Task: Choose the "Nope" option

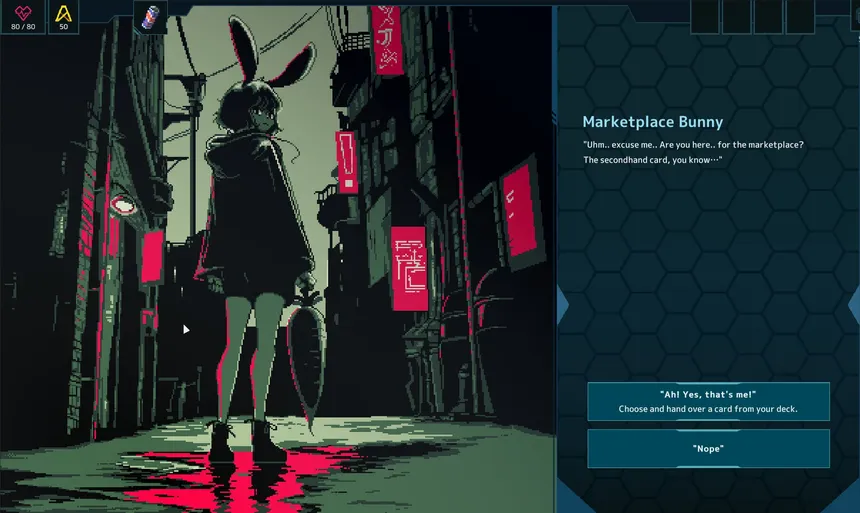Action: (x=708, y=449)
